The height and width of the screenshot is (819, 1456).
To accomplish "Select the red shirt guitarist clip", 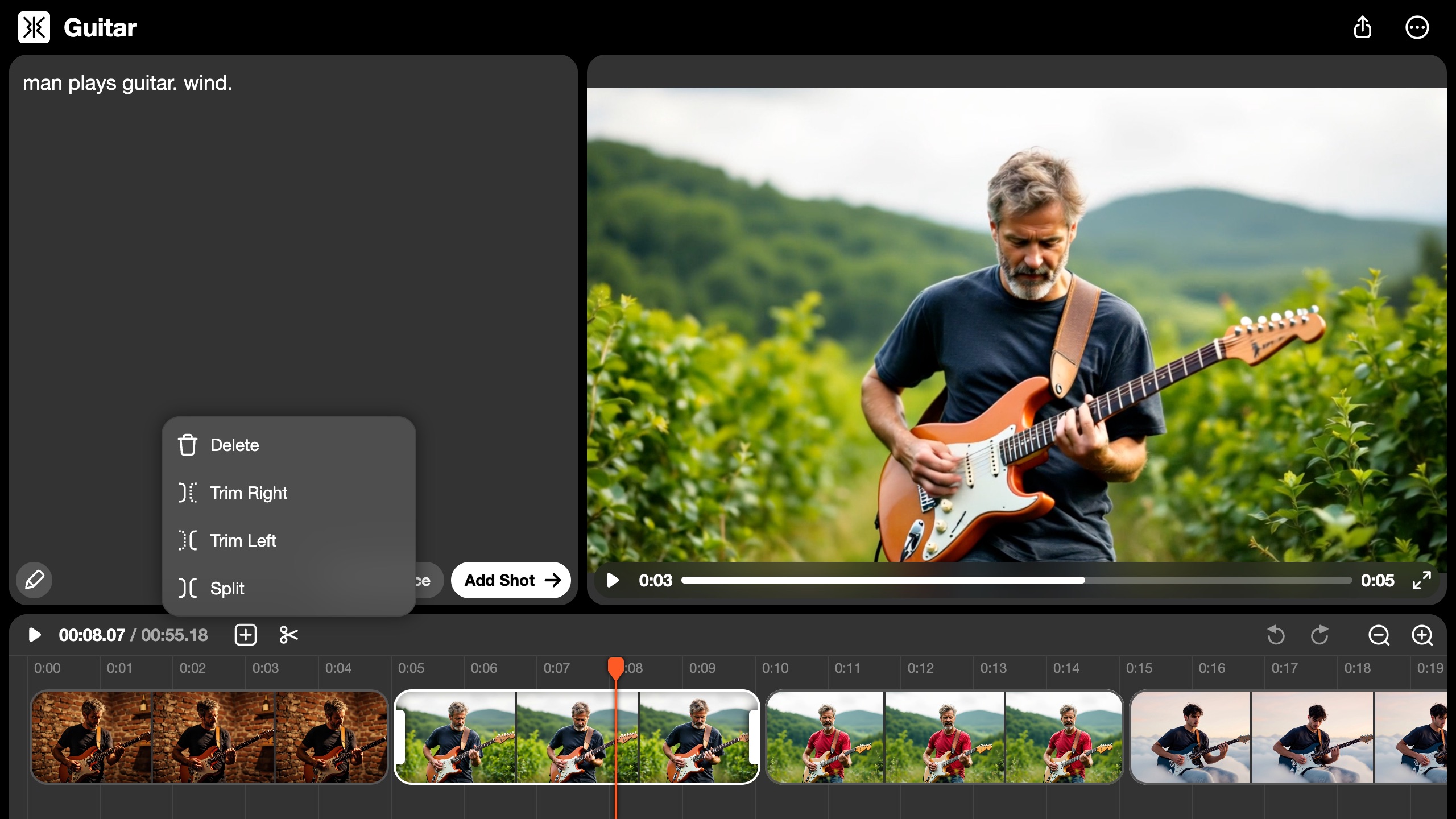I will click(944, 737).
